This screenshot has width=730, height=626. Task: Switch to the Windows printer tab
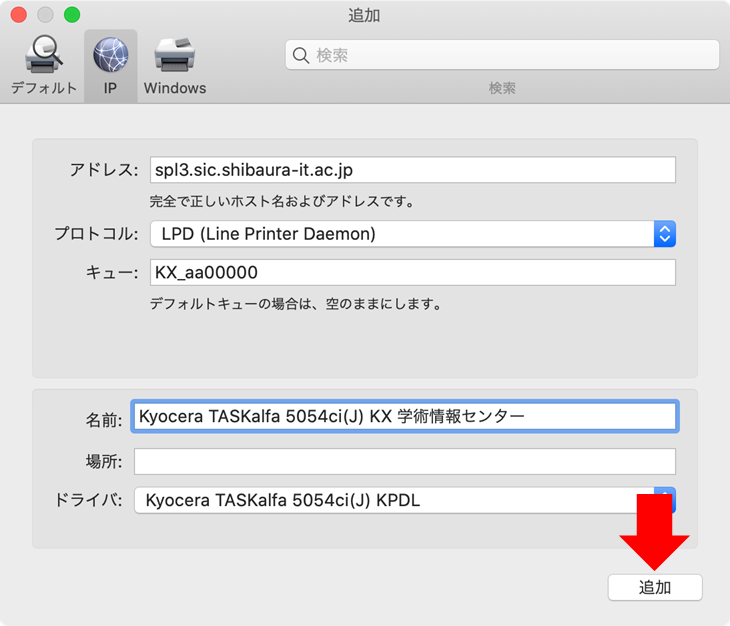tap(175, 65)
